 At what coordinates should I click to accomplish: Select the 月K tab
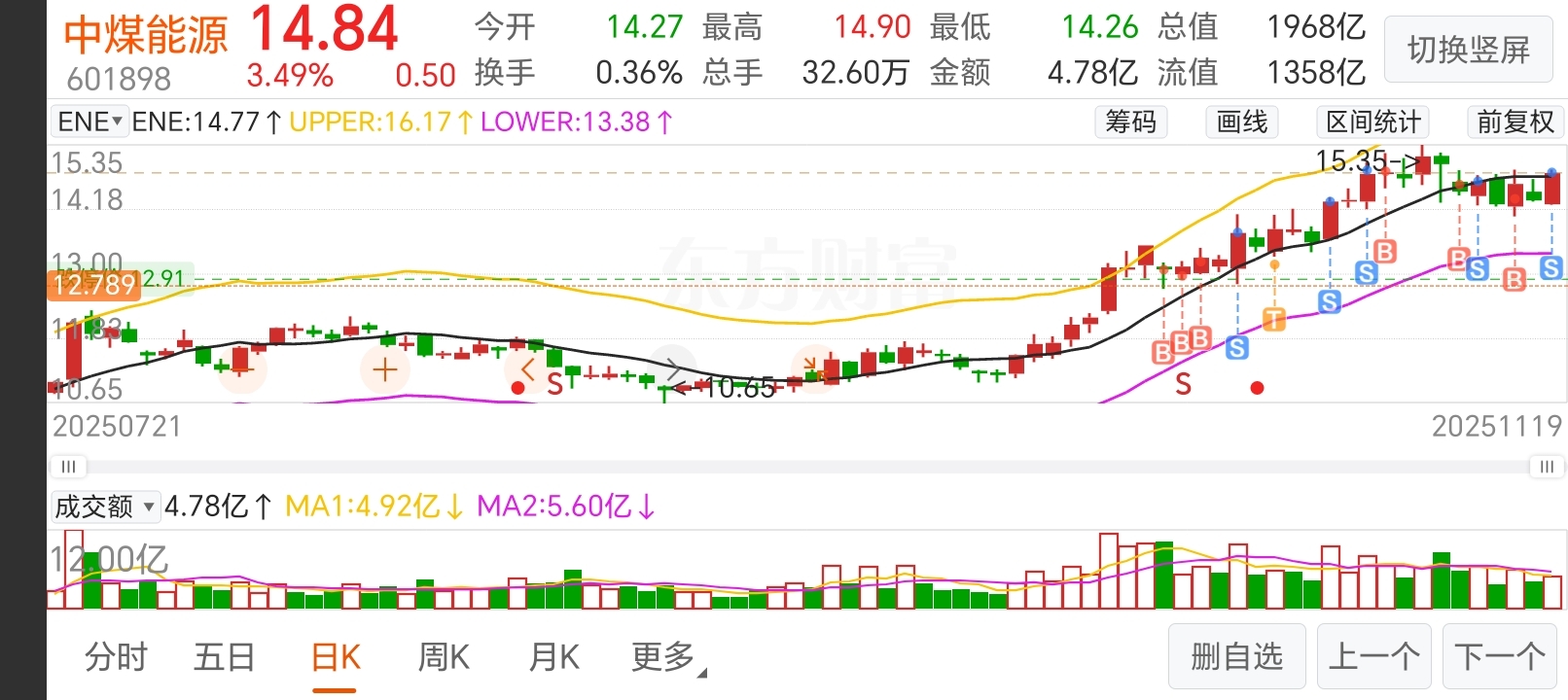pos(553,658)
